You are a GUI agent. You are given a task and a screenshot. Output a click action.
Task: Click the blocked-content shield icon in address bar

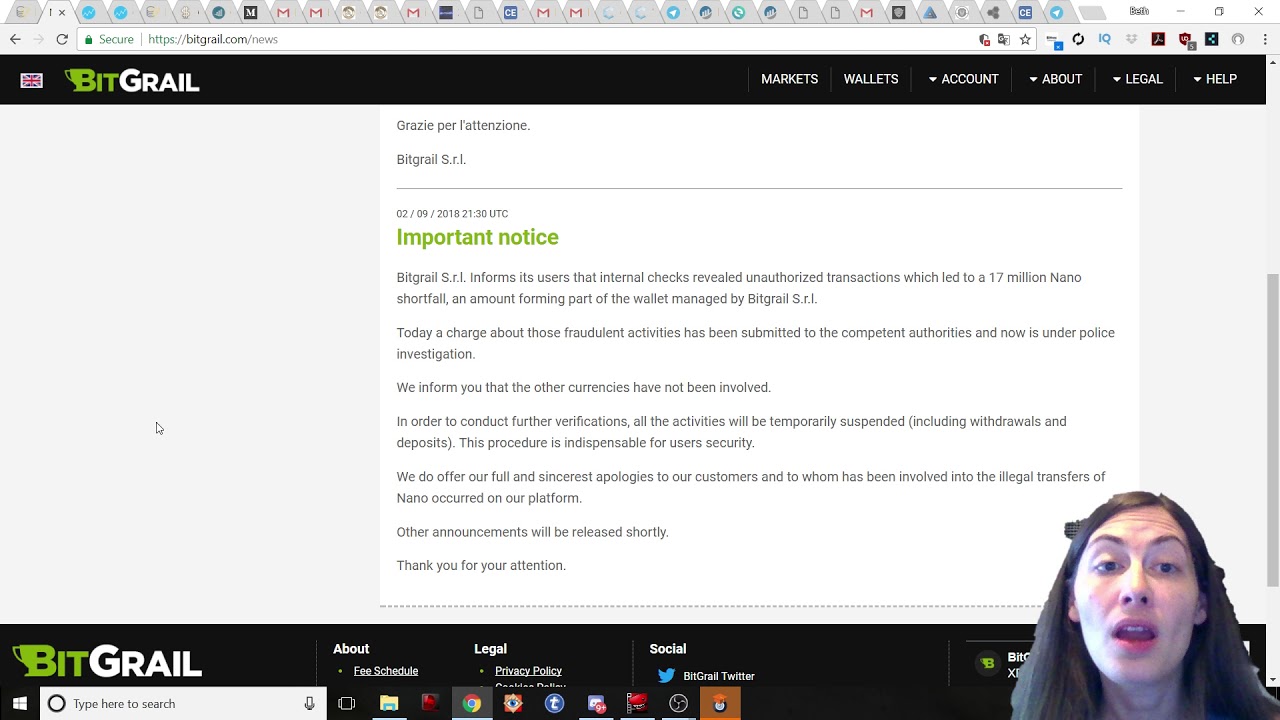[984, 39]
